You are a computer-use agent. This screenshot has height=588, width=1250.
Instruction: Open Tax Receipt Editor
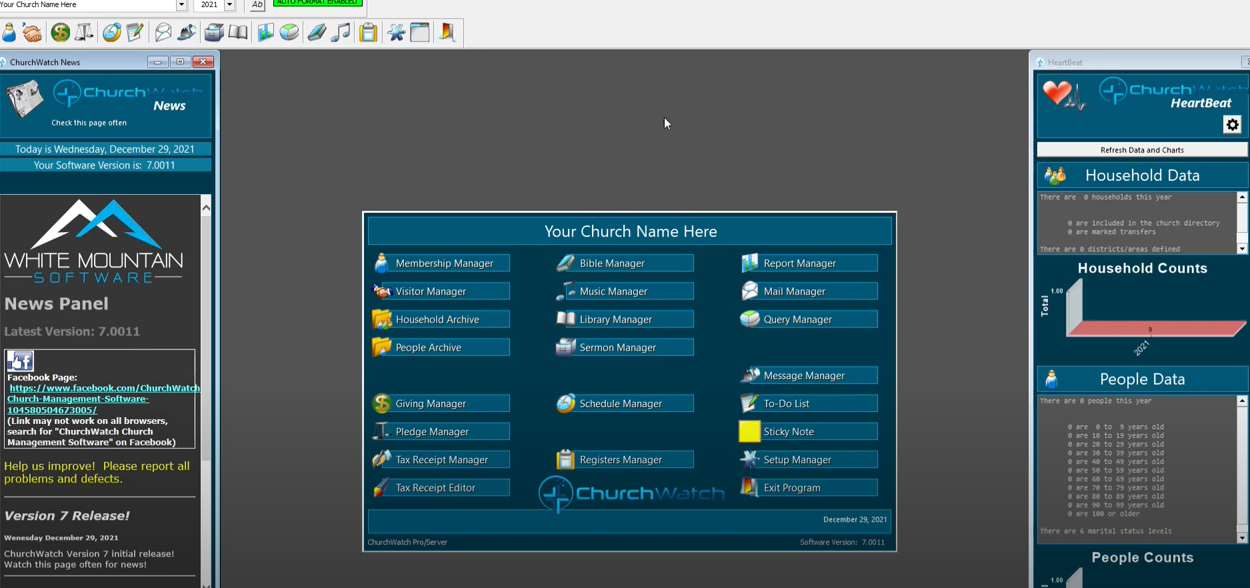(x=440, y=487)
